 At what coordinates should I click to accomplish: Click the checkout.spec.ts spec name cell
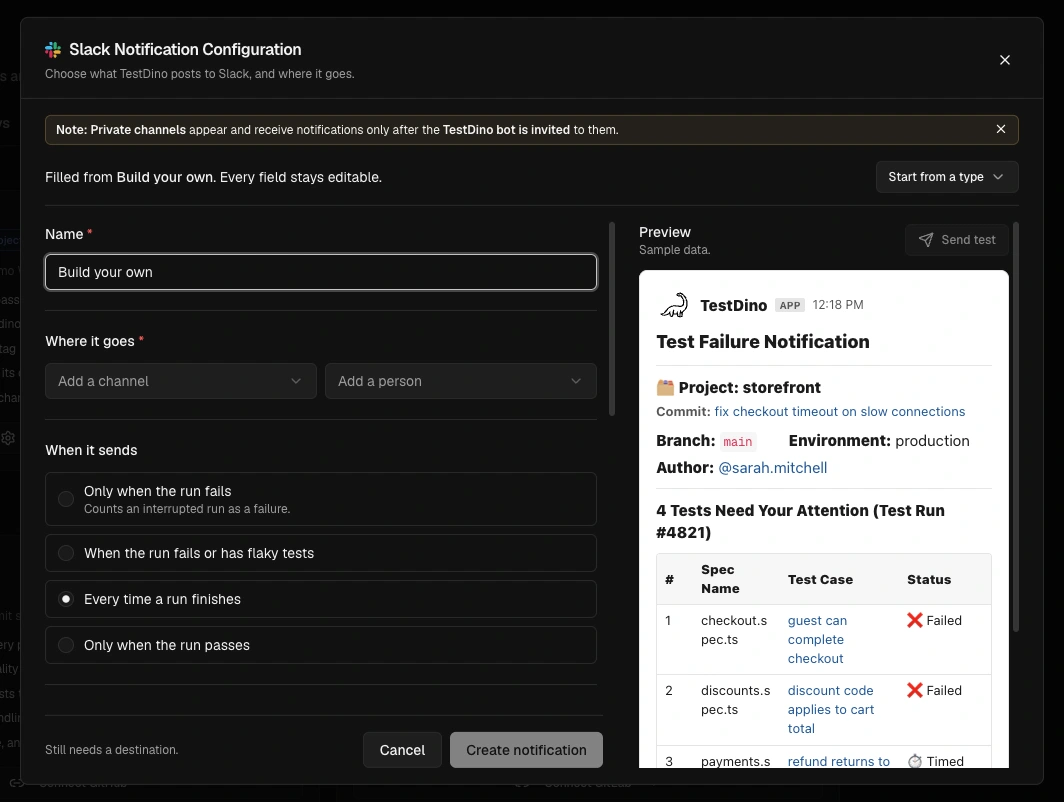[x=734, y=630]
